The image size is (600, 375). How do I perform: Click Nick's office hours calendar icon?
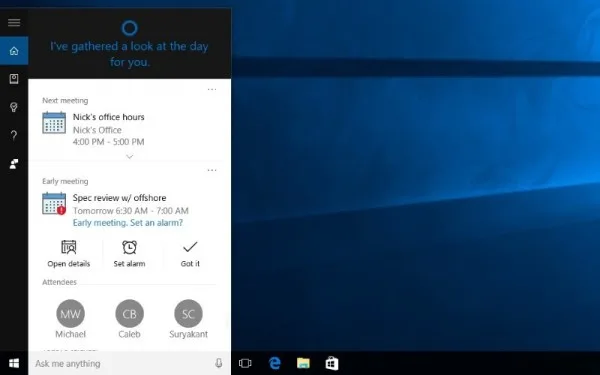pyautogui.click(x=54, y=122)
